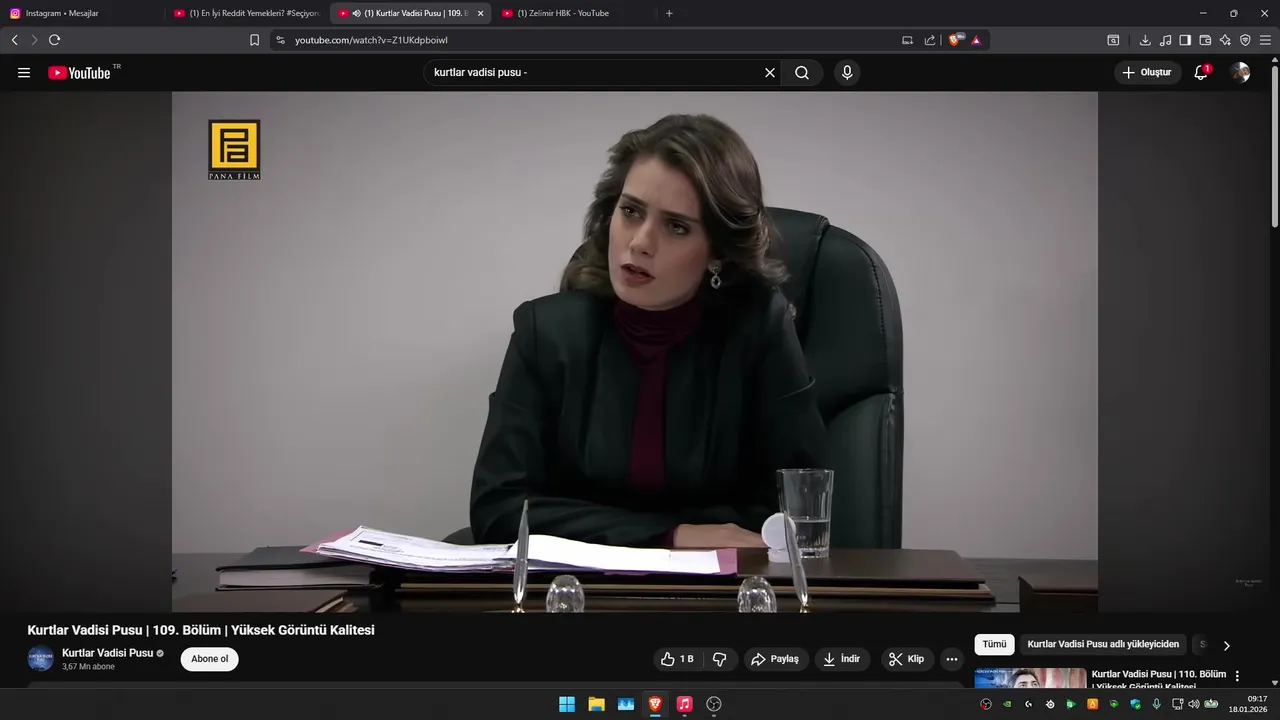
Task: Open the YouTube guide hamburger menu
Action: [x=24, y=73]
